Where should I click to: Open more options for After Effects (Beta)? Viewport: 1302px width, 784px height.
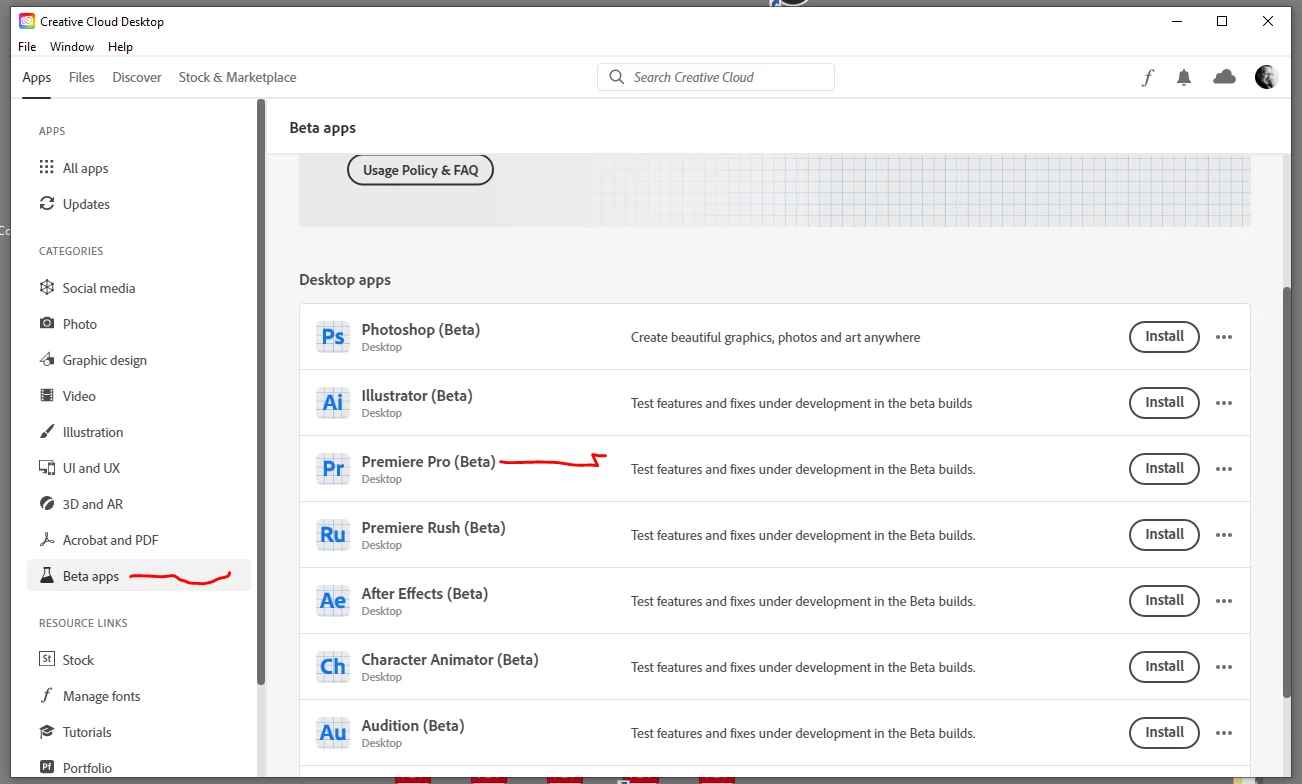[1224, 601]
